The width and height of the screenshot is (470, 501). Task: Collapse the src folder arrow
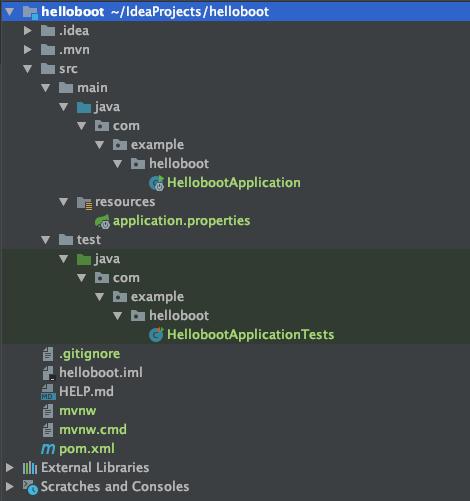pos(28,69)
